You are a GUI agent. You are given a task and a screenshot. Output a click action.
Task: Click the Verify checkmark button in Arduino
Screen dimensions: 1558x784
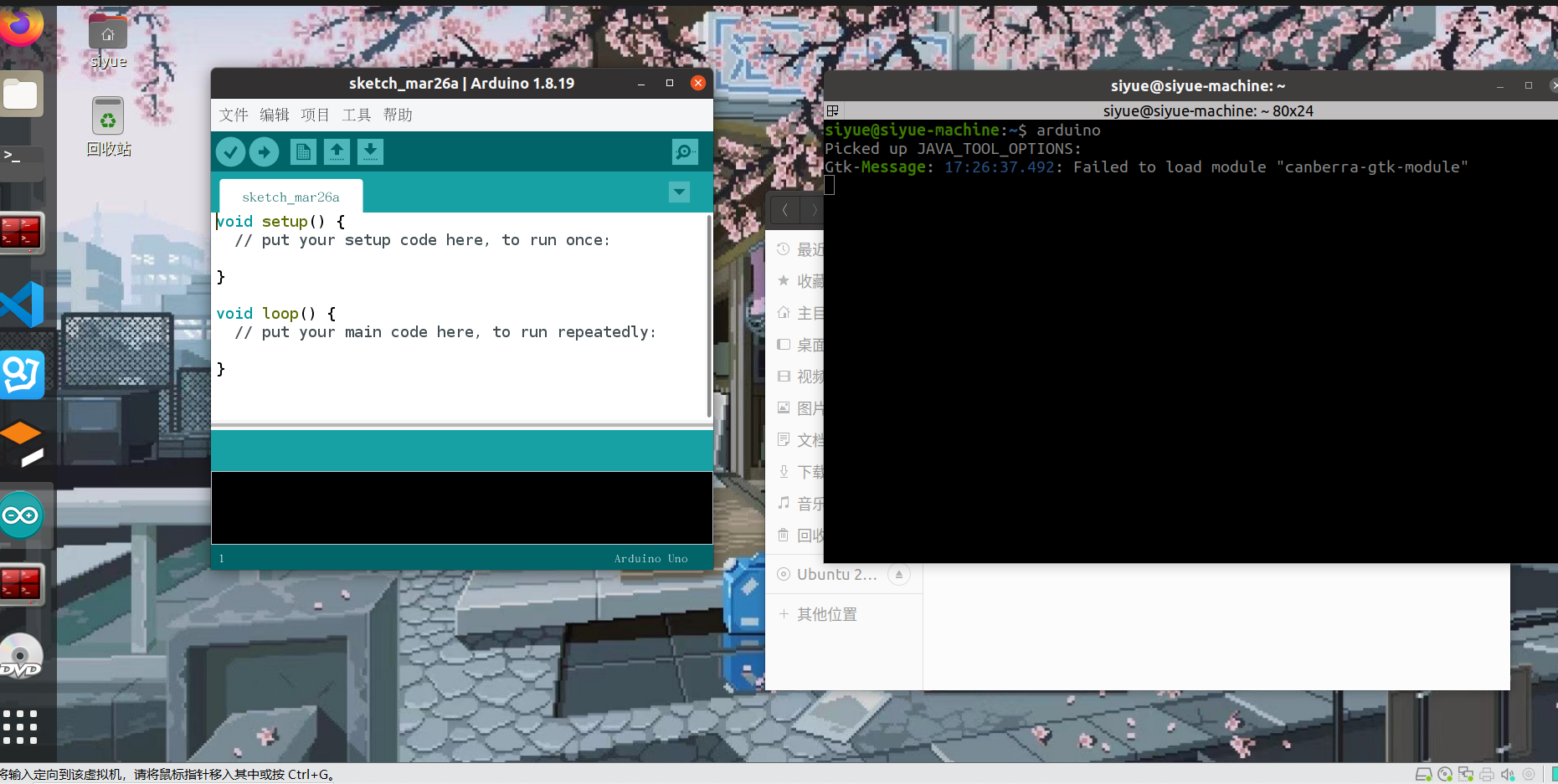tap(230, 151)
